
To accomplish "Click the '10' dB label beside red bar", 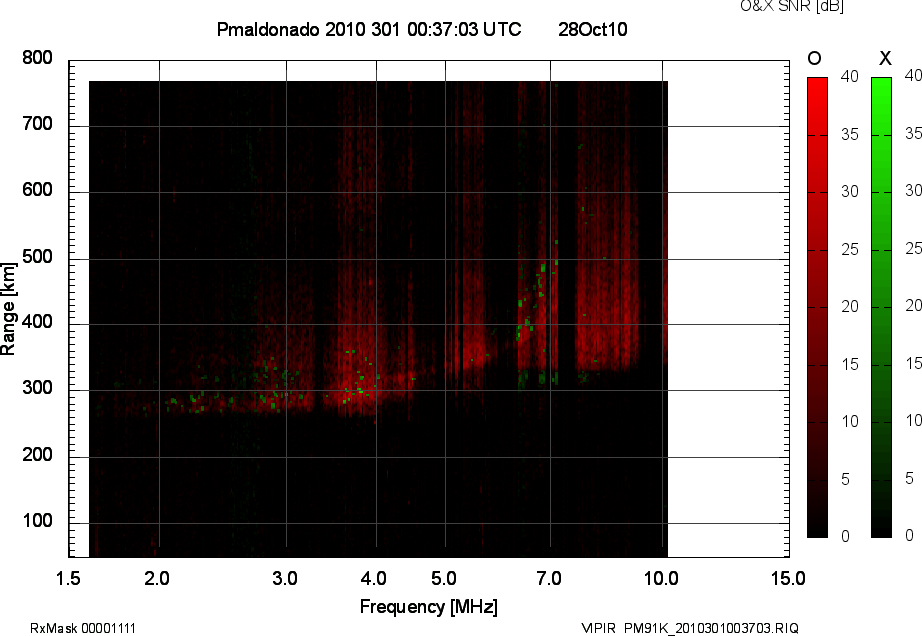I will [x=850, y=421].
